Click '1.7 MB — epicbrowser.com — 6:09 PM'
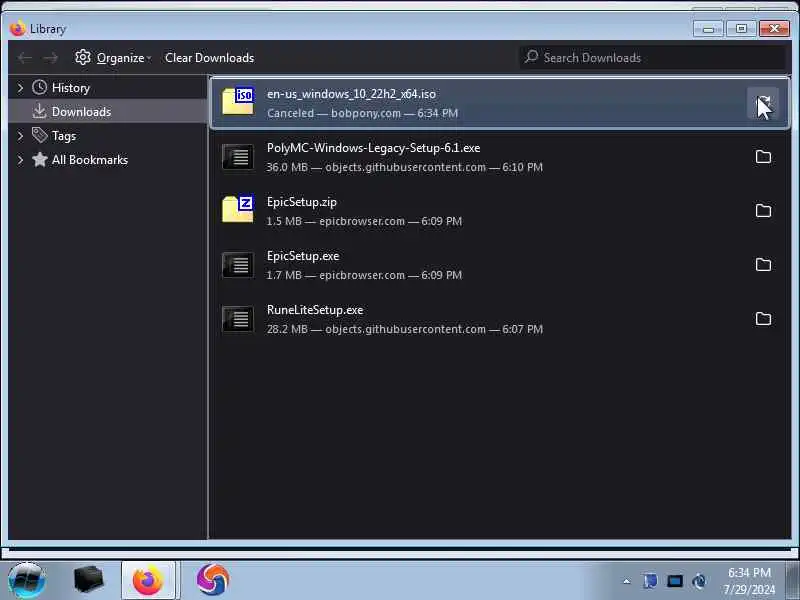 (364, 276)
